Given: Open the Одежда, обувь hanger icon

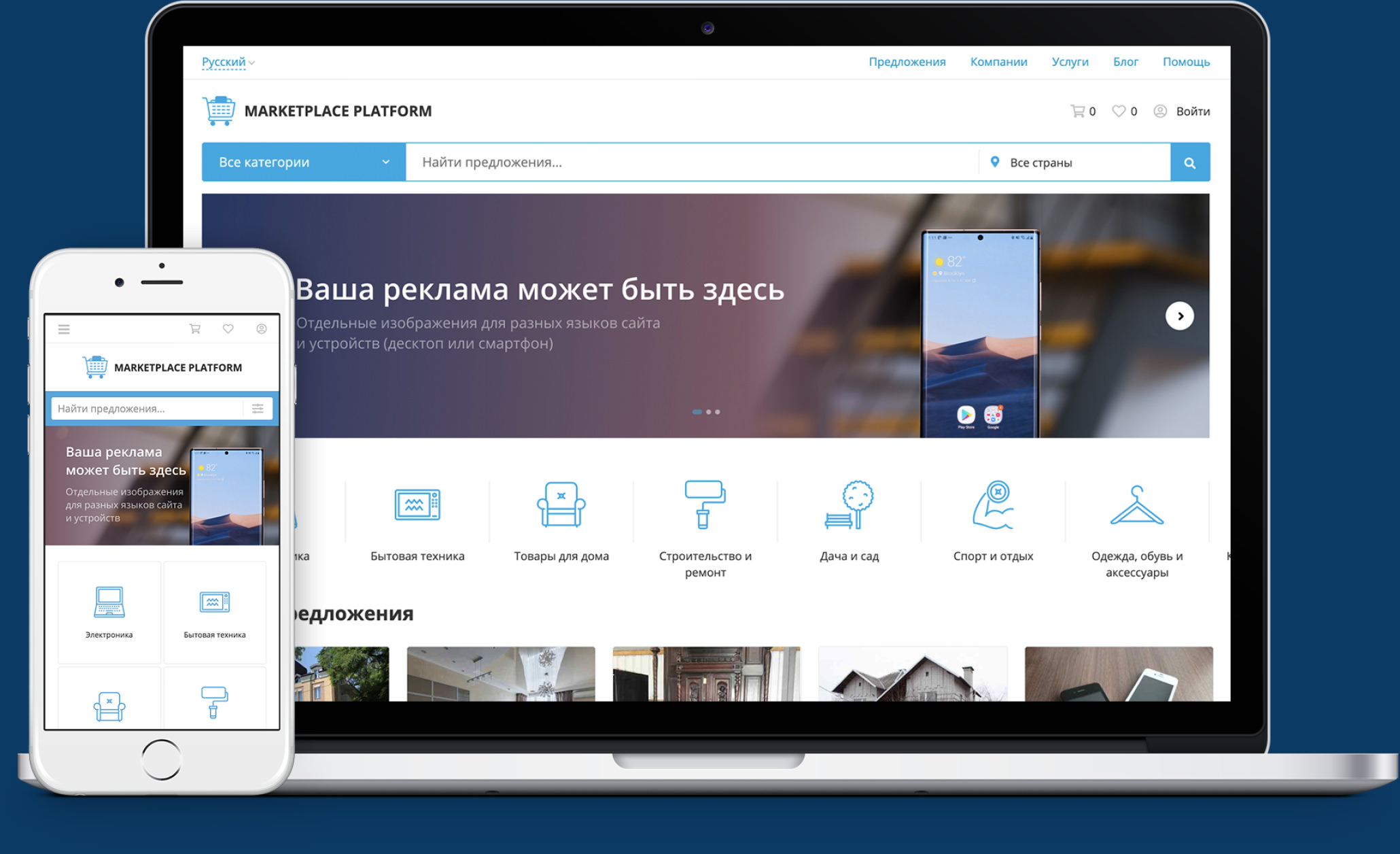Looking at the screenshot, I should [1137, 505].
